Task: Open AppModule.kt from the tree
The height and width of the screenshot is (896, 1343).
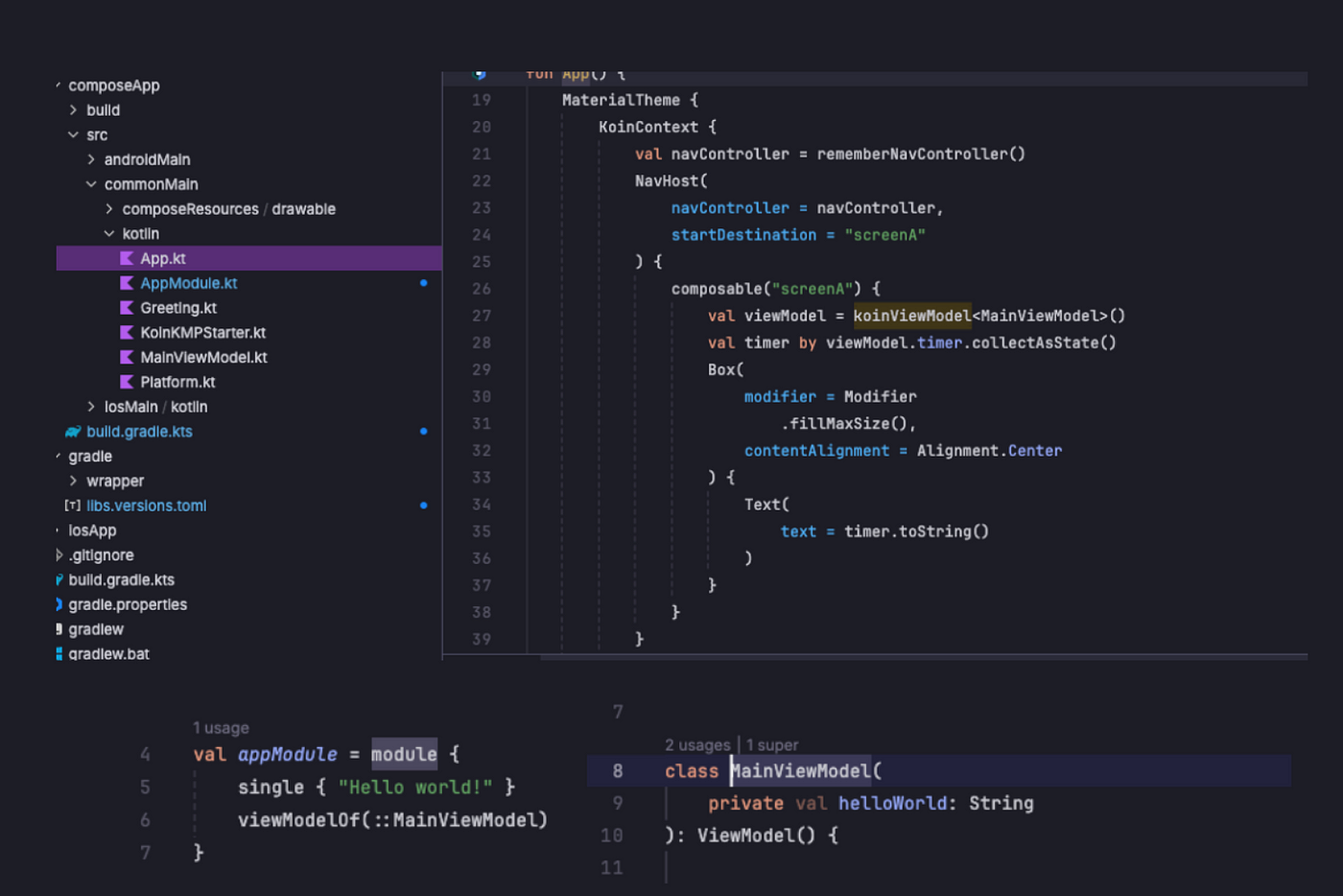Action: coord(188,283)
